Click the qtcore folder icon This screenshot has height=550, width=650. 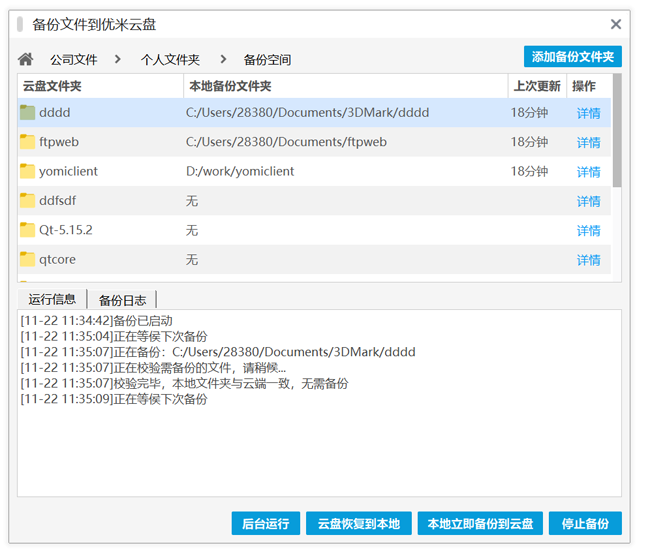pos(28,259)
